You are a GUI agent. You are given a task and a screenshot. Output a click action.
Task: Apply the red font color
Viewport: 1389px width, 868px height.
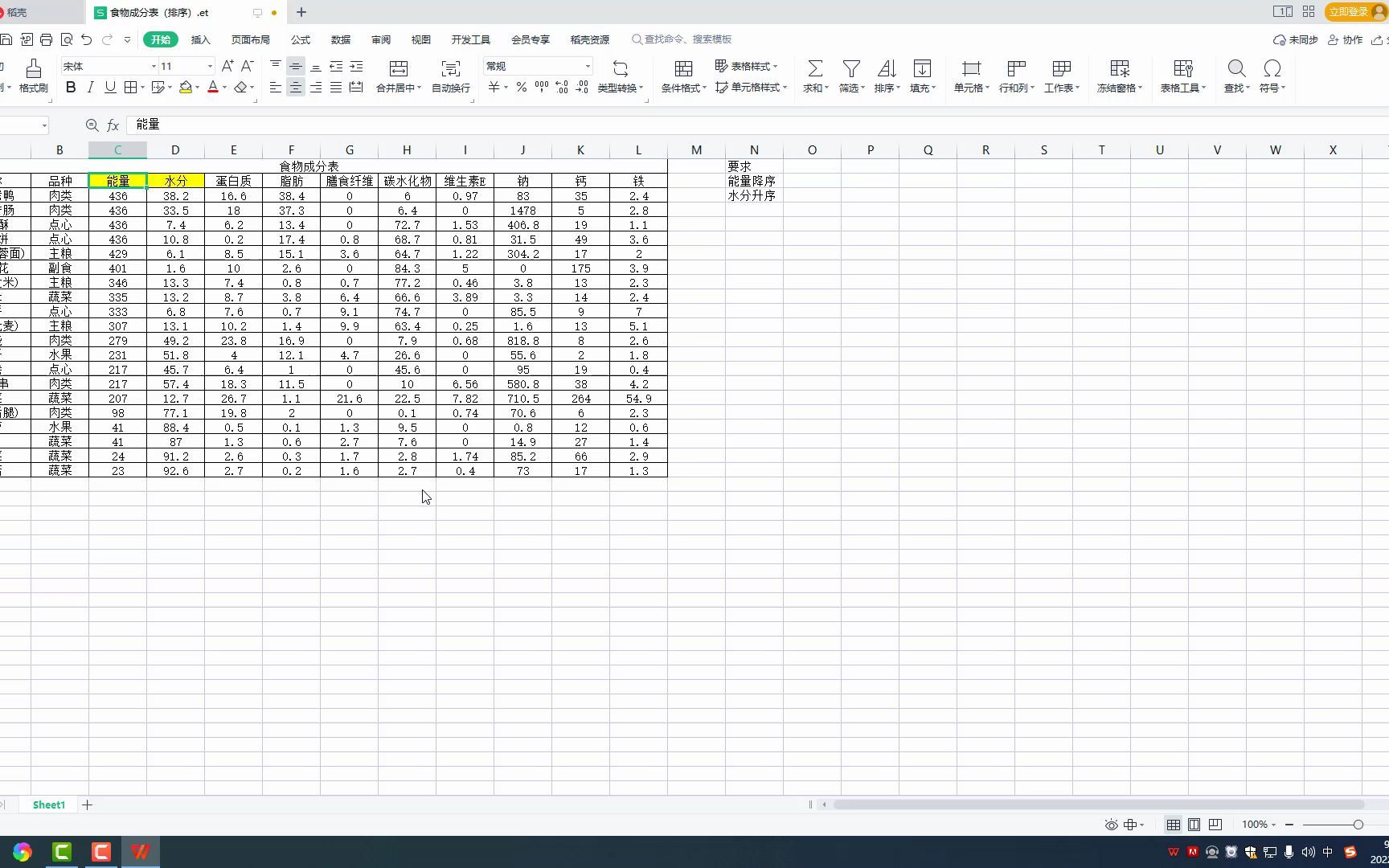[x=213, y=88]
